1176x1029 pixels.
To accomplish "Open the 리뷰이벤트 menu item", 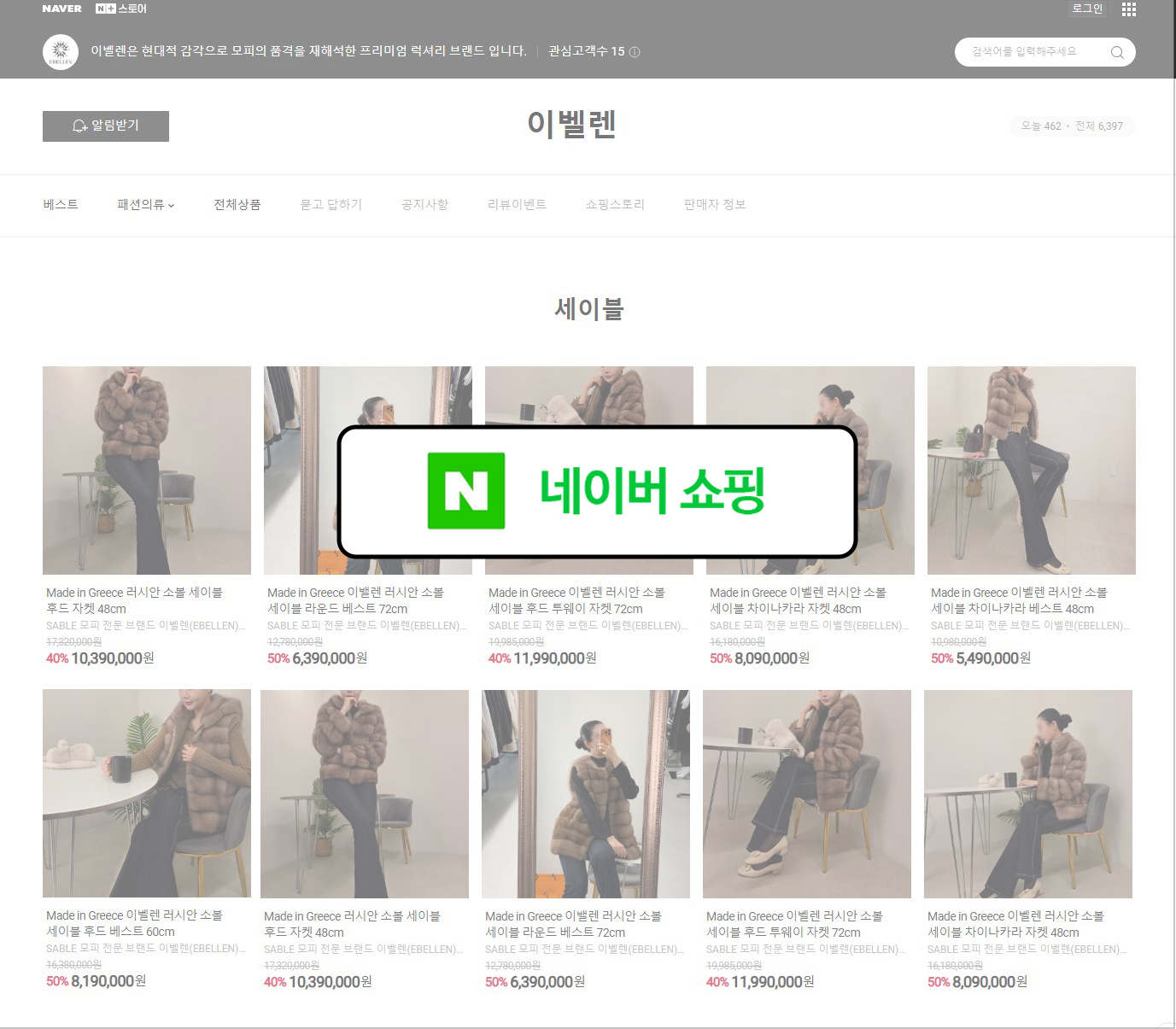I will coord(518,204).
